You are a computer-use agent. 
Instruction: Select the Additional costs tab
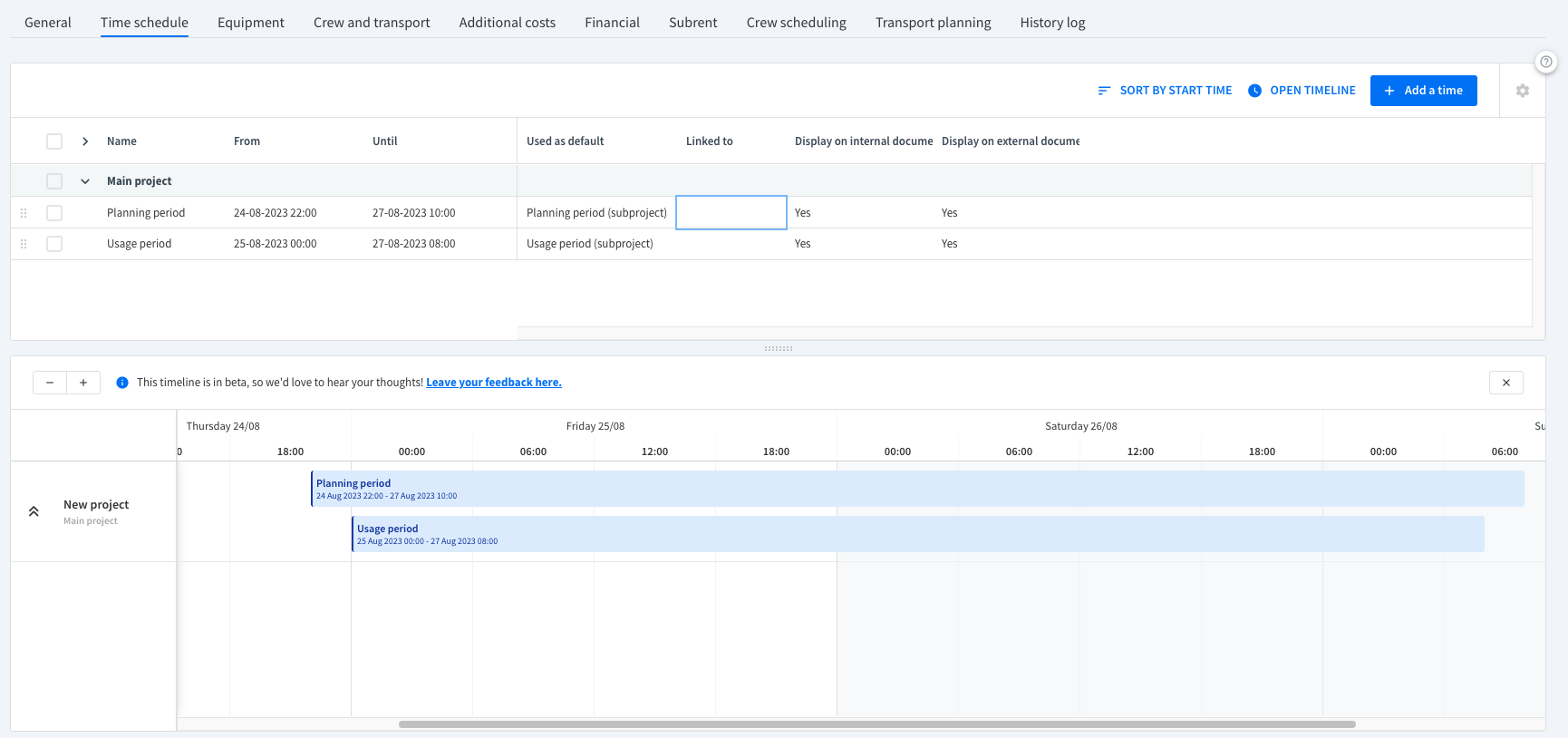[508, 23]
